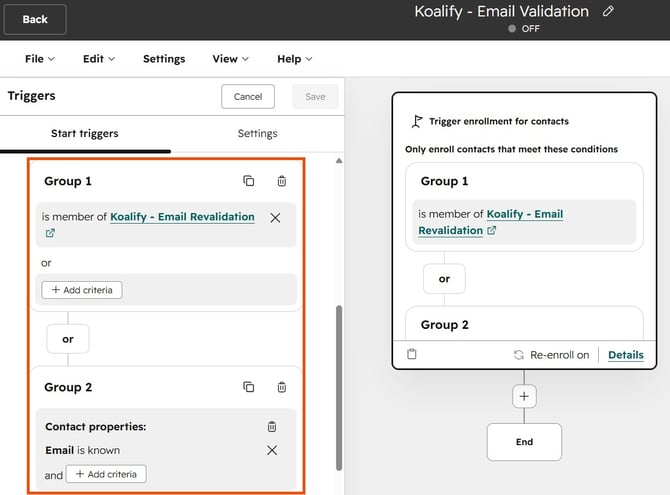Viewport: 670px width, 495px height.
Task: Remove the Koalify list membership criterion
Action: coord(275,218)
